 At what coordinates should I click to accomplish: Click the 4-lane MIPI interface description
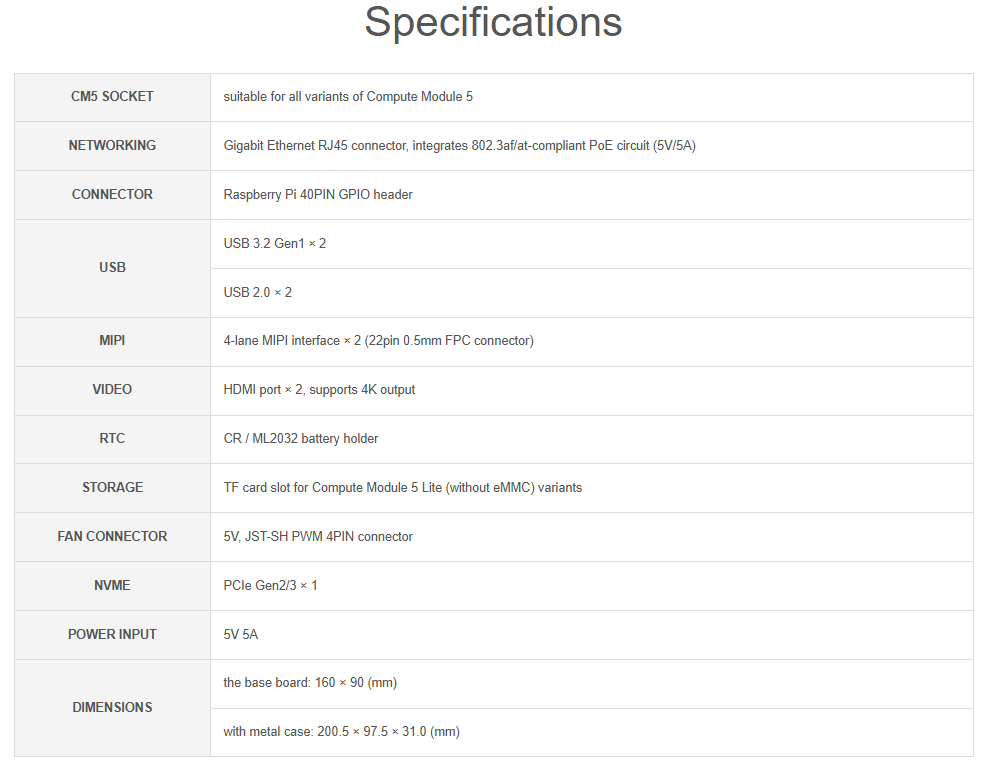[x=379, y=341]
